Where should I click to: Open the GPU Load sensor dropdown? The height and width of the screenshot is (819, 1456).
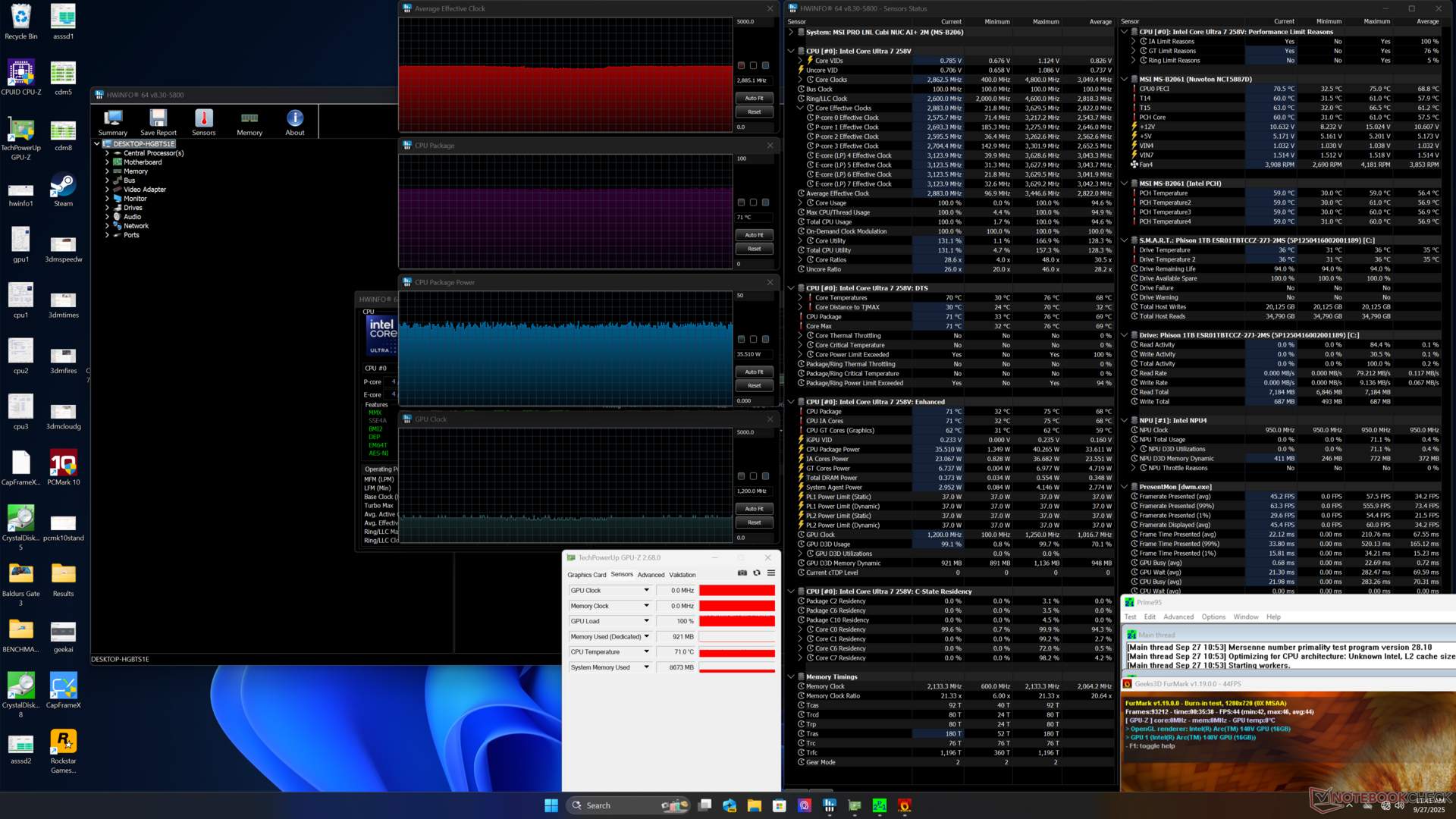[x=647, y=621]
